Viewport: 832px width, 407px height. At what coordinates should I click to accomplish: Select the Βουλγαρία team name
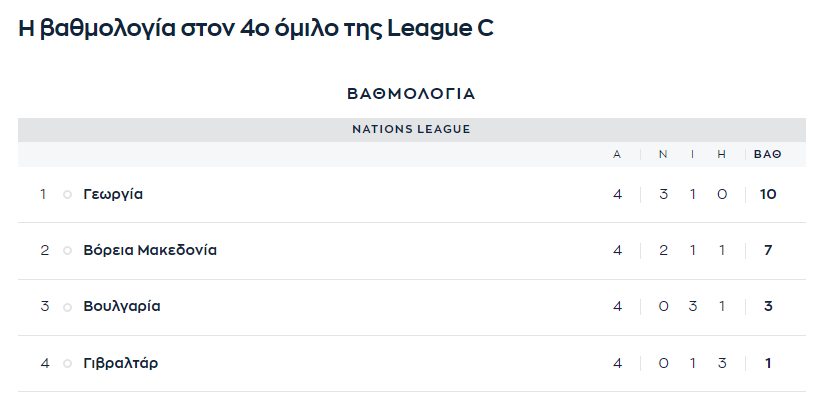pos(122,307)
